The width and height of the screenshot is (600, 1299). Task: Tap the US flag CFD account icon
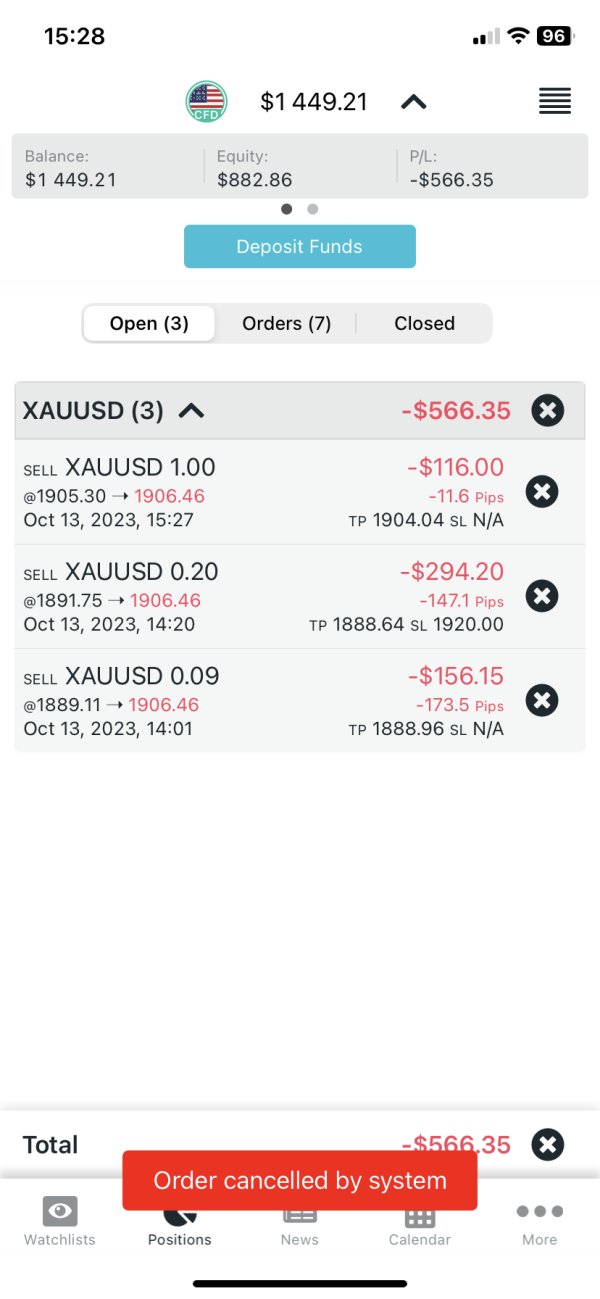tap(206, 101)
